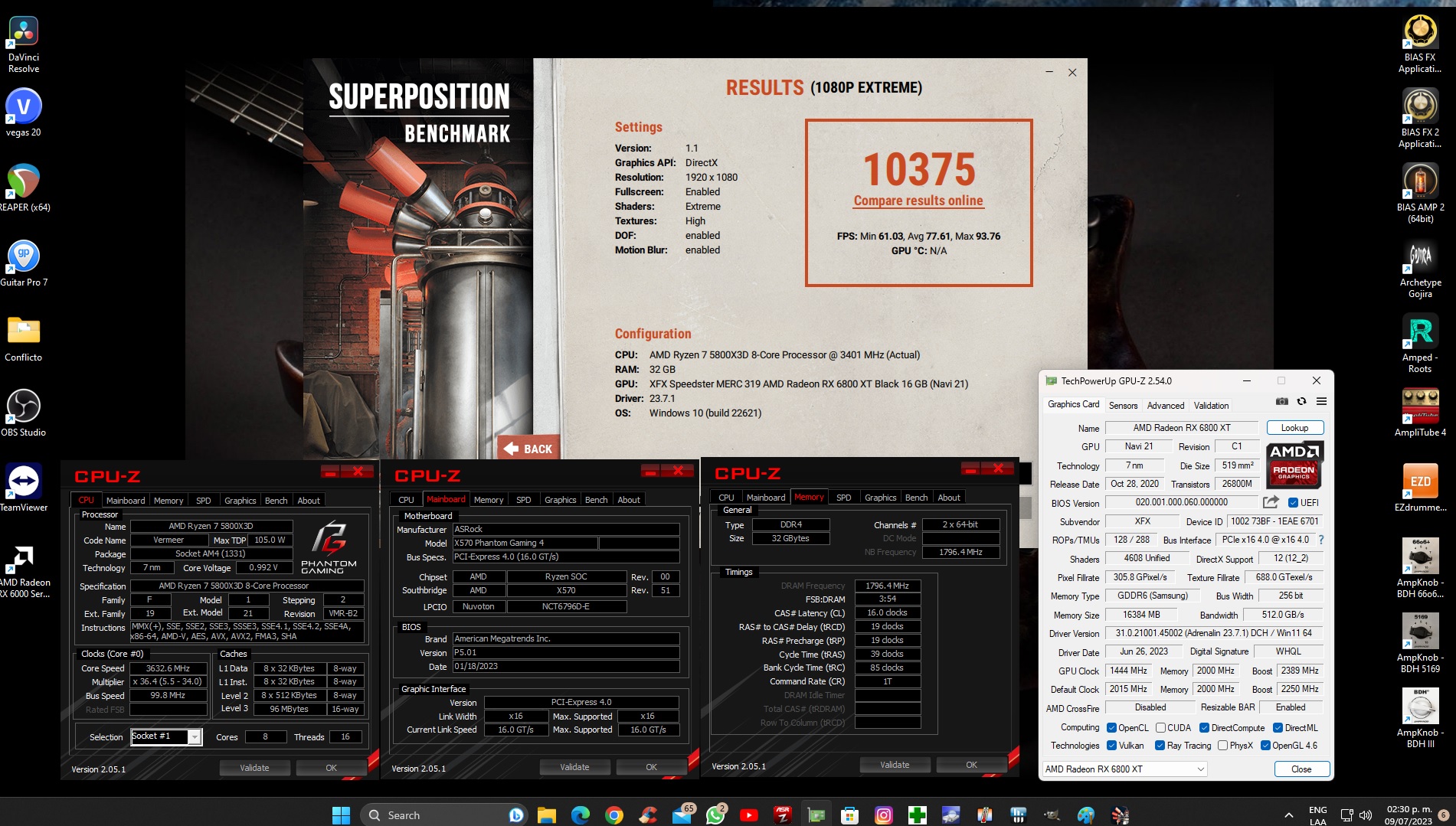The image size is (1456, 826).
Task: Open the vegas 20 desktop icon
Action: coord(24,113)
